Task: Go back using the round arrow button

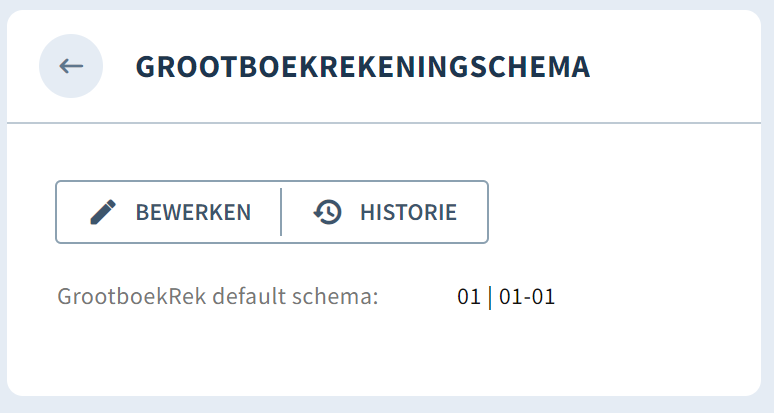Action: tap(71, 66)
